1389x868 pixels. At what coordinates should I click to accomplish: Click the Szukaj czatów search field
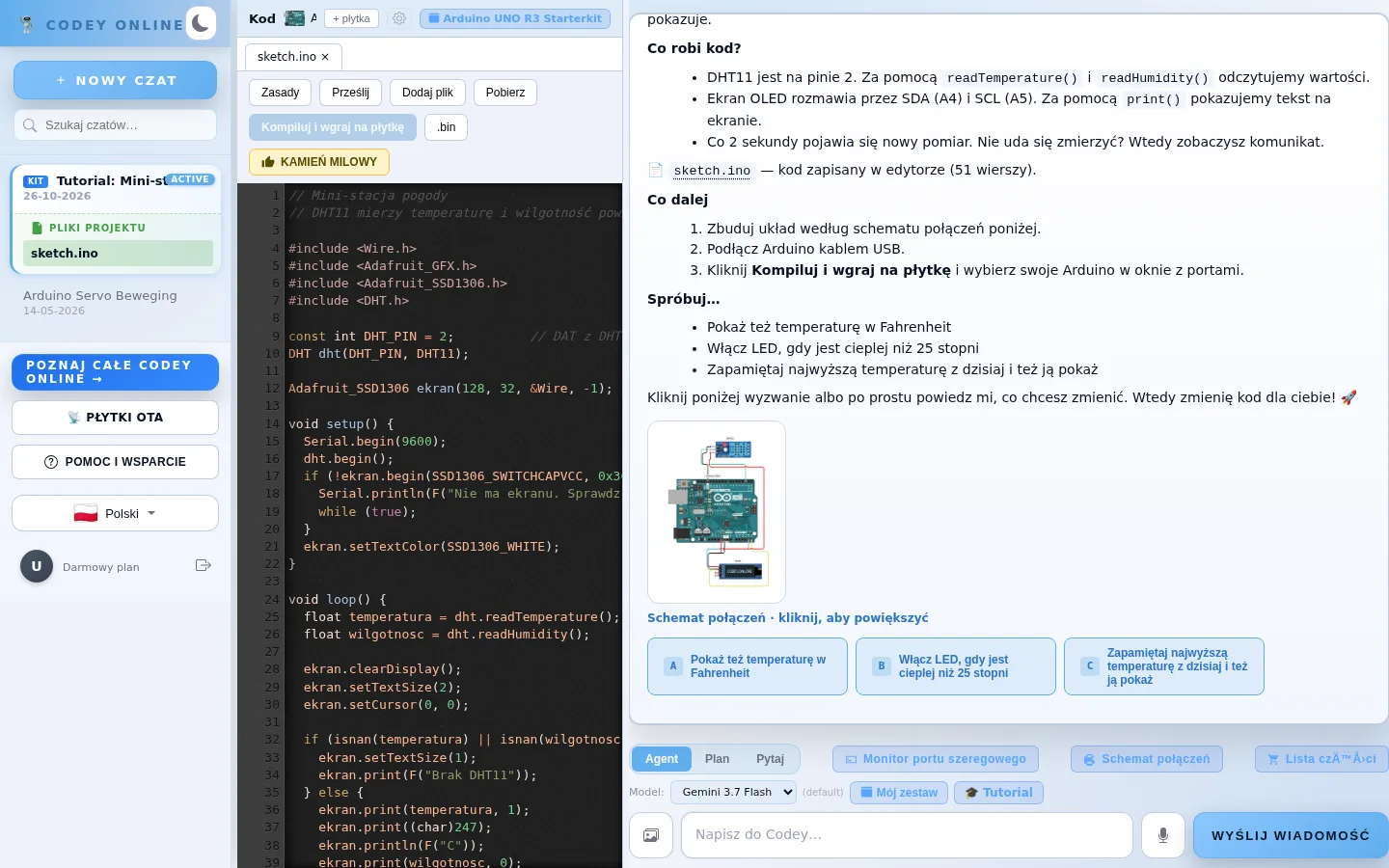[115, 125]
